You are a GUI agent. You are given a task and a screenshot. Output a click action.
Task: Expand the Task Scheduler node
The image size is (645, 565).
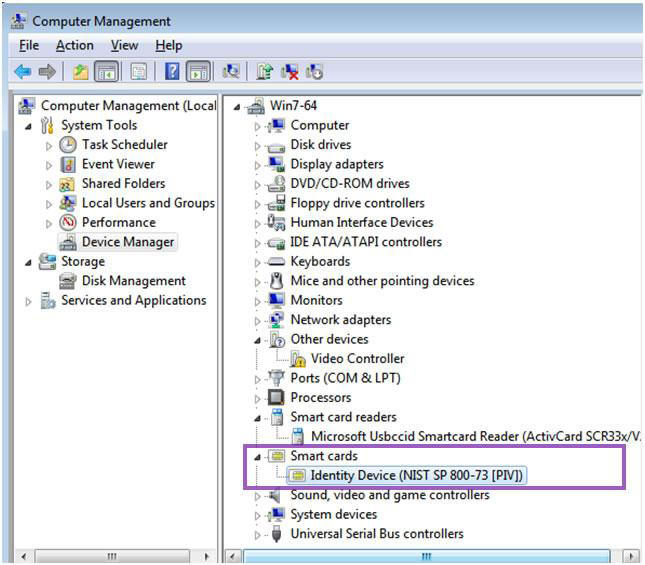tap(50, 145)
